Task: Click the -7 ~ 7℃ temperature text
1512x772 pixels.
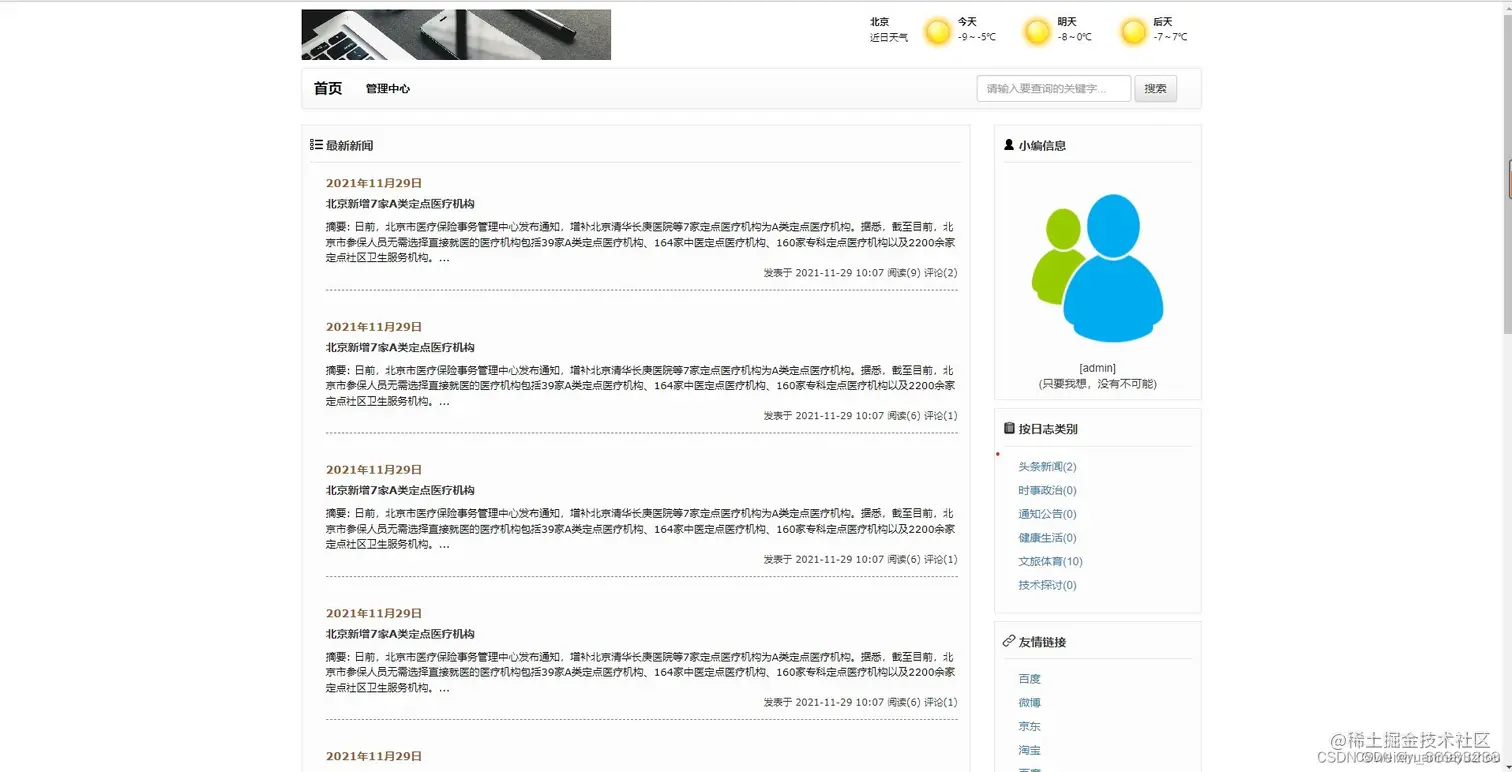Action: [1170, 38]
